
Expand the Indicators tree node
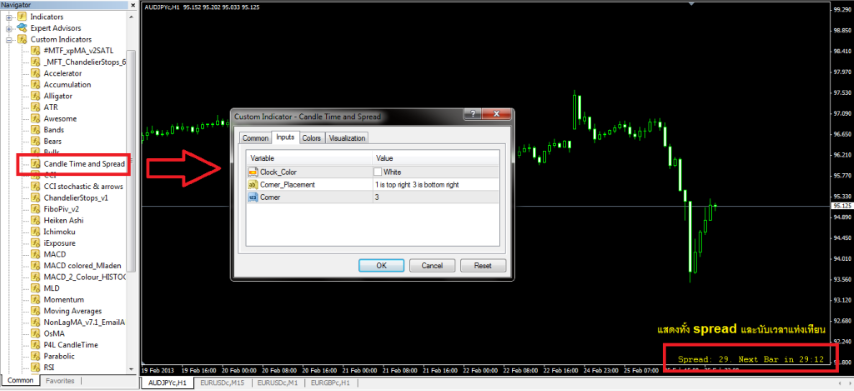[x=9, y=17]
